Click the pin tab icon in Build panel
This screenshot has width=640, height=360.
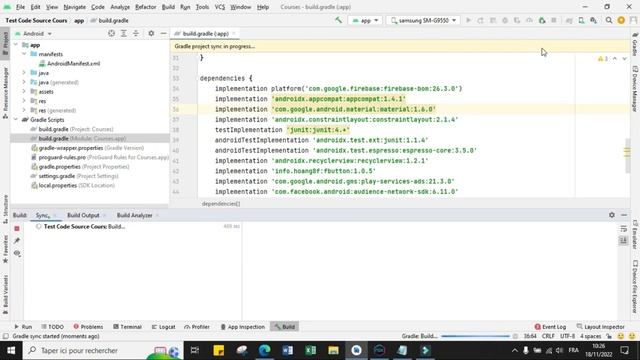(x=17, y=241)
